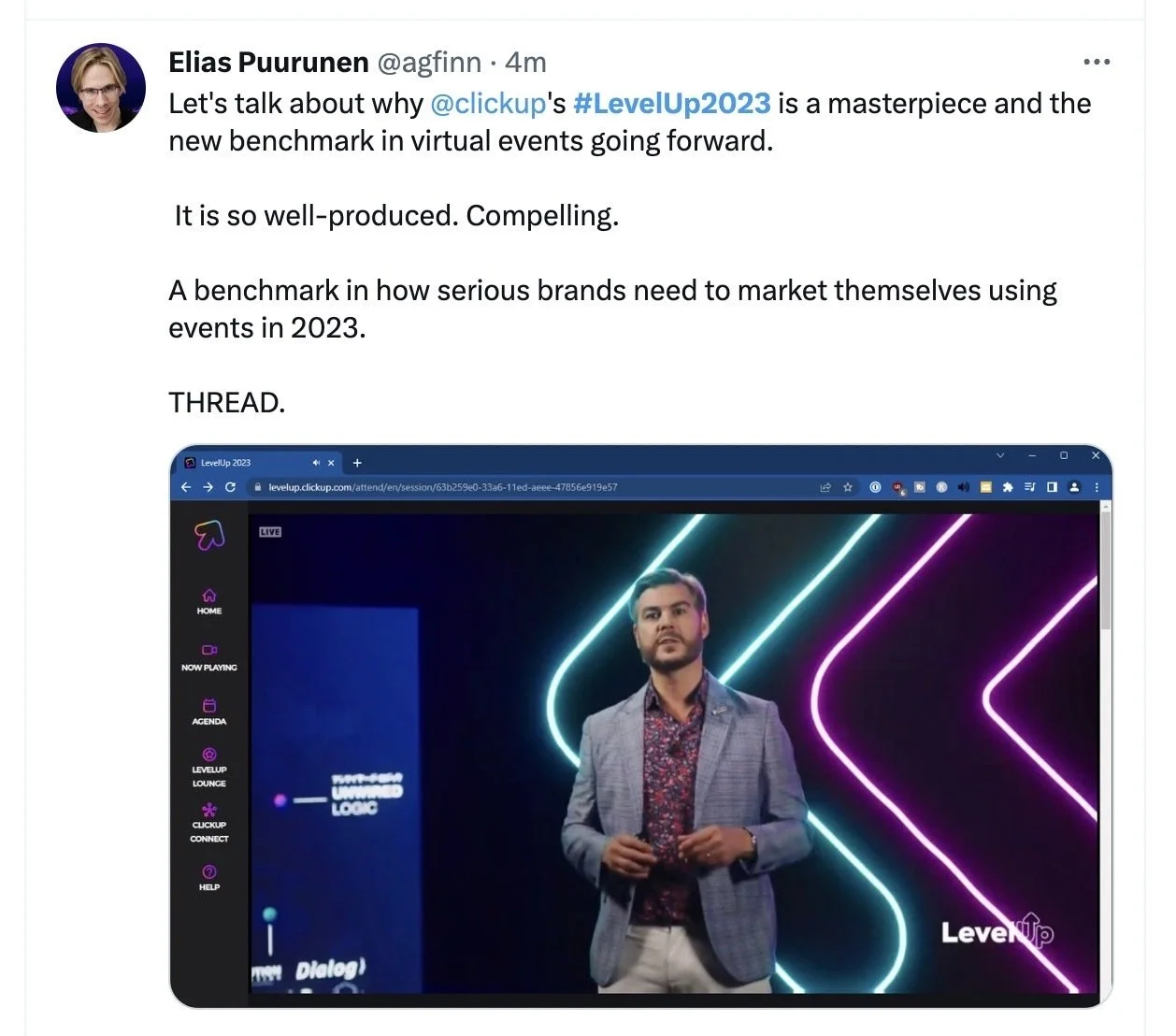Screen dimensions: 1176x1036
Task: Open ClickUp Connect in the sidebar
Action: click(208, 823)
